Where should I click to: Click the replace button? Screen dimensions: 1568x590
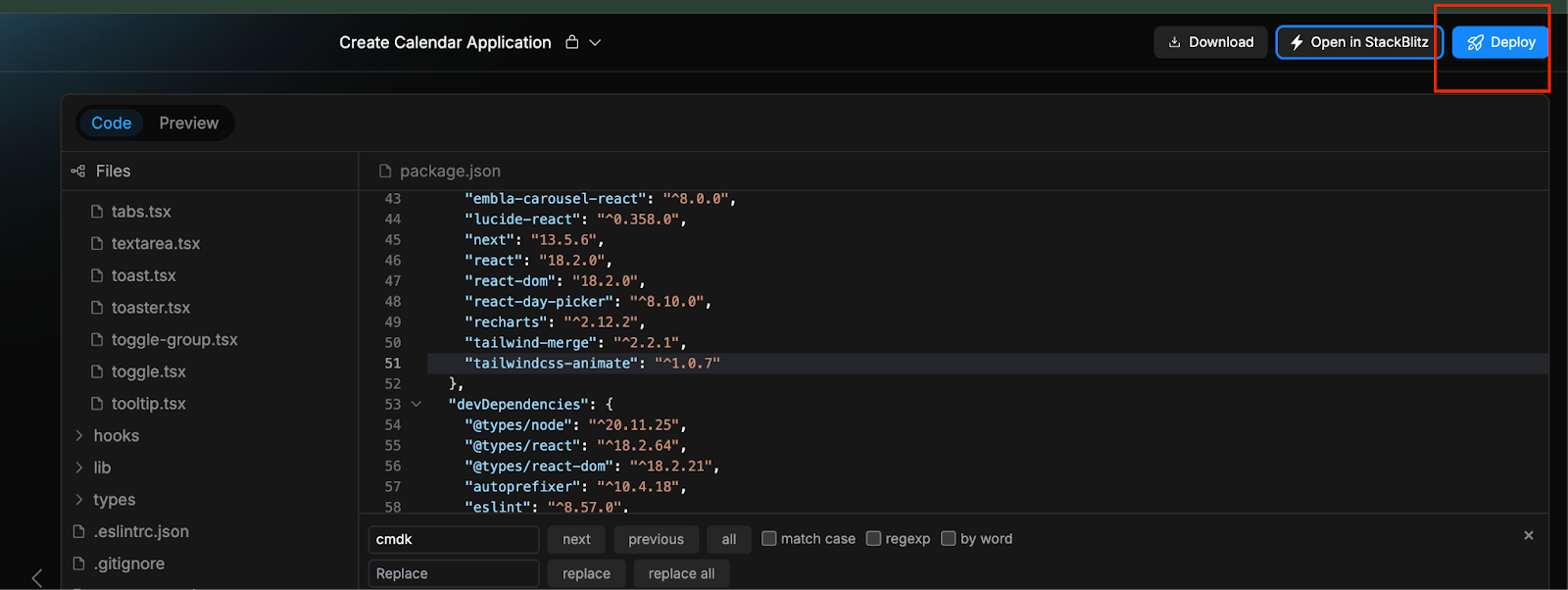click(586, 573)
